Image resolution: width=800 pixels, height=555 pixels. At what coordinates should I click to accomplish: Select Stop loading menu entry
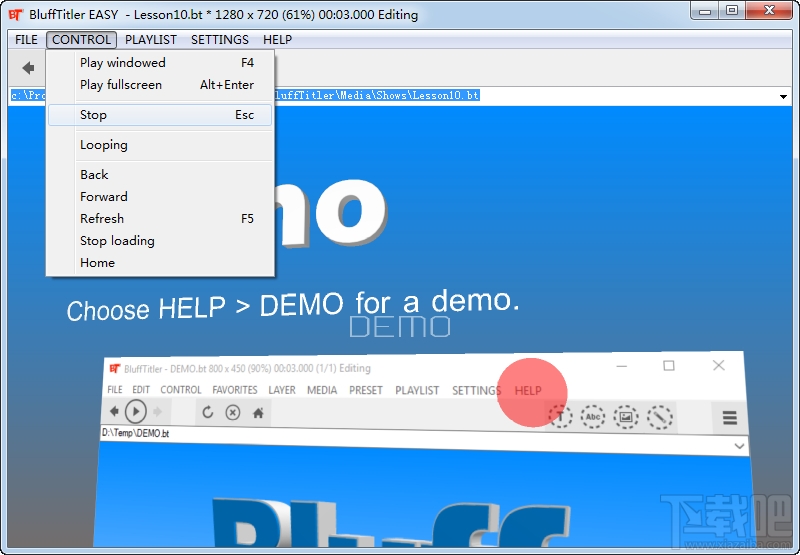tap(160, 240)
